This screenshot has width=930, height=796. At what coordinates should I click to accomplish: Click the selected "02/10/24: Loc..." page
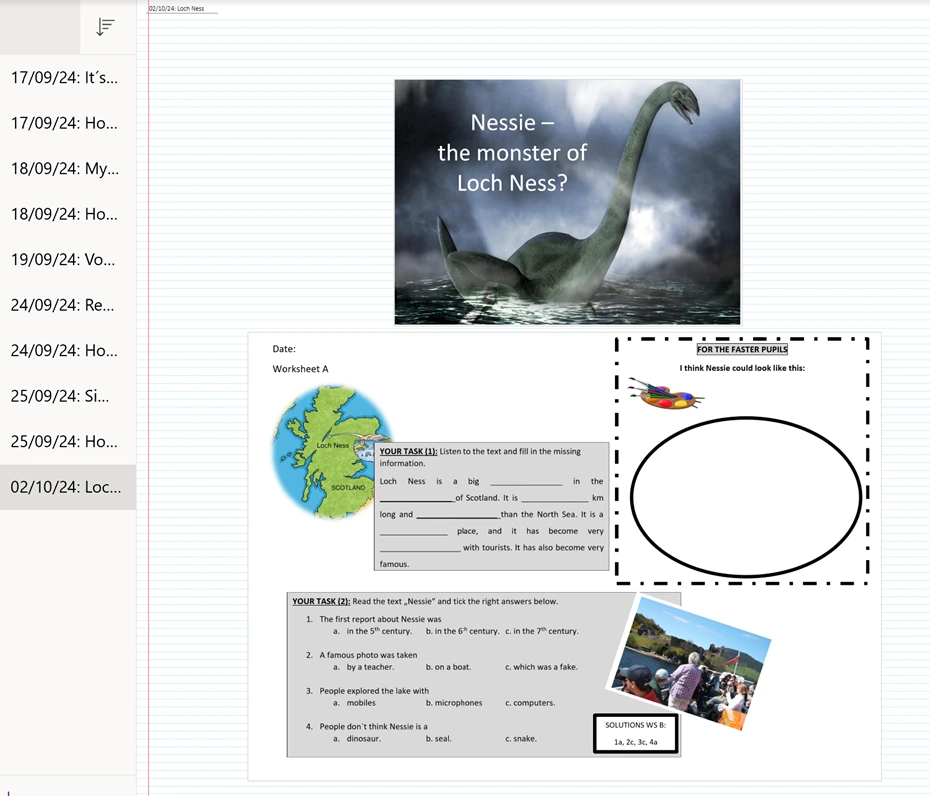click(x=65, y=488)
